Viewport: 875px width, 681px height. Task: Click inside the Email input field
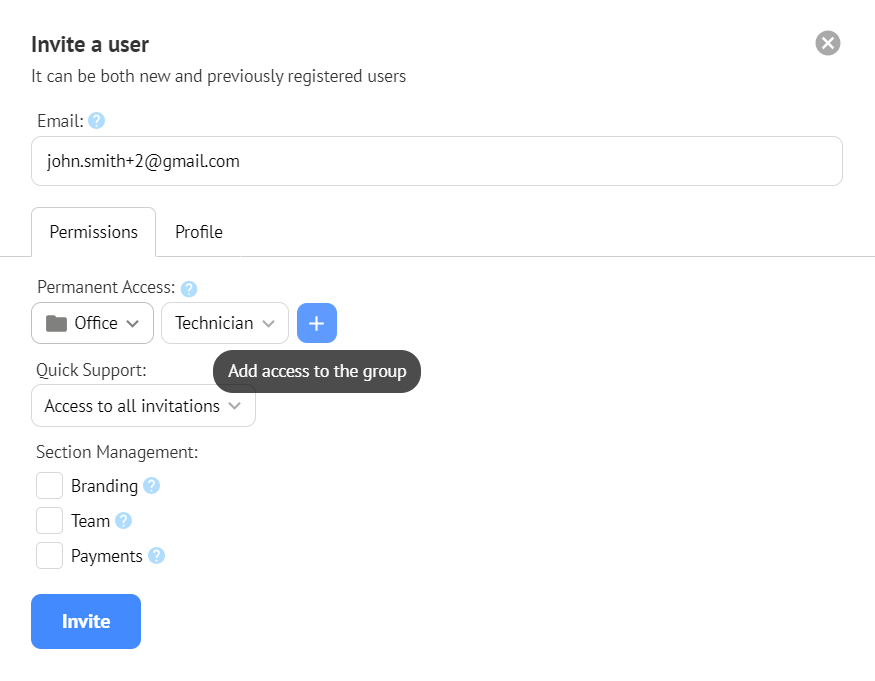437,161
